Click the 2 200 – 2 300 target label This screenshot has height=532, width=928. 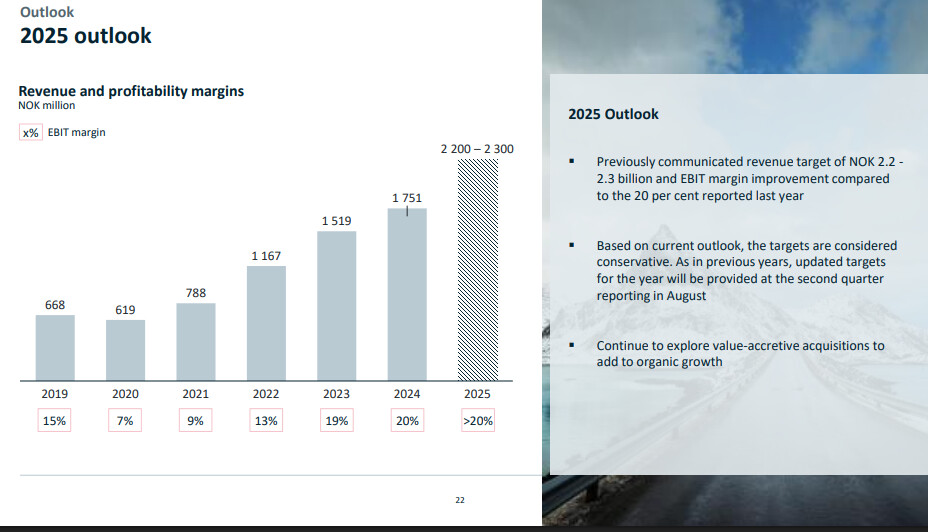tap(477, 149)
